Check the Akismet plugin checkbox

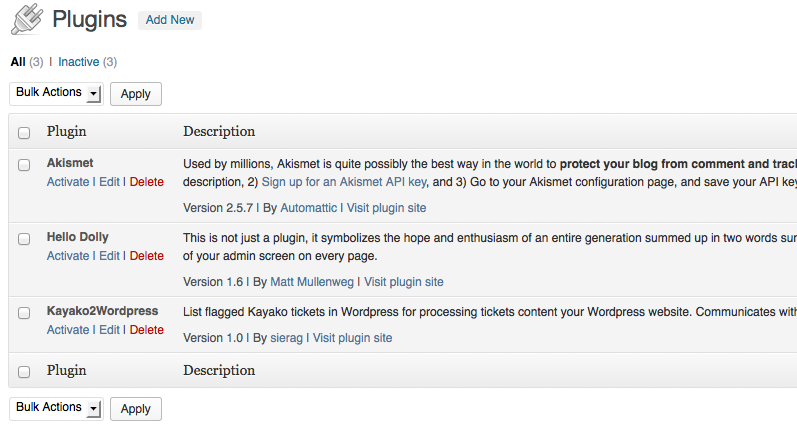point(24,165)
